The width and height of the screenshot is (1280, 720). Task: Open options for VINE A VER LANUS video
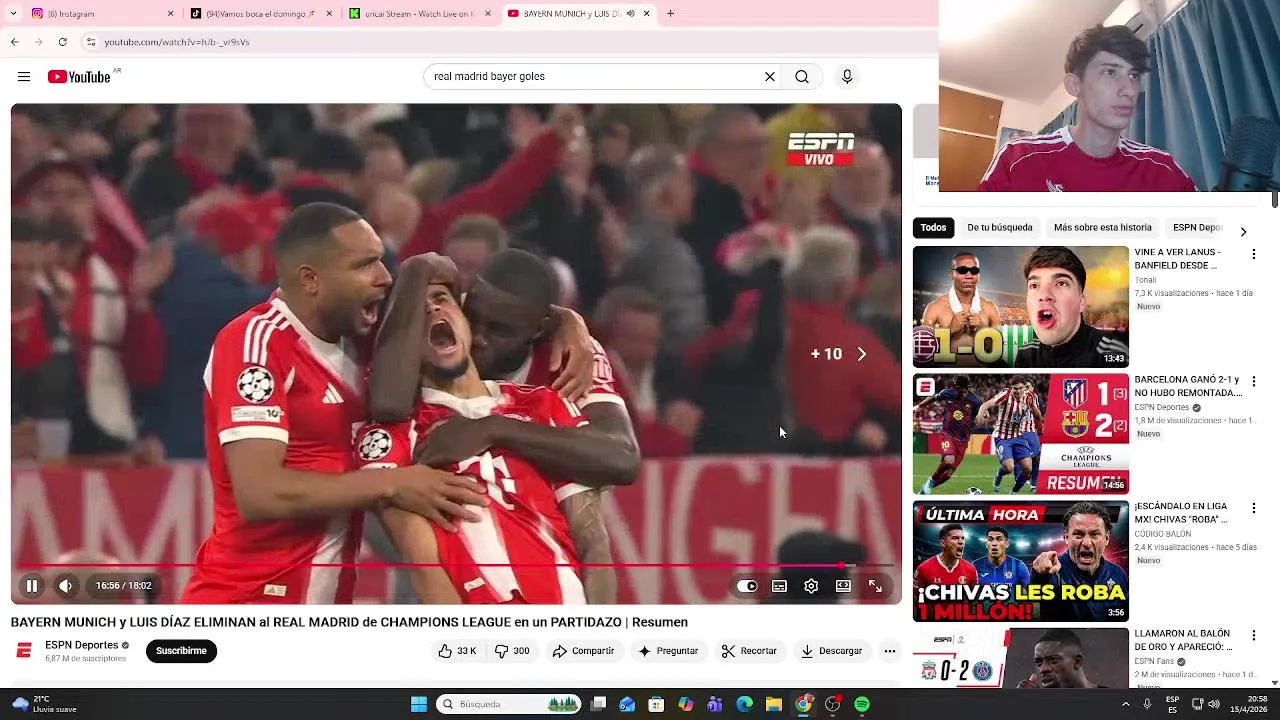(1253, 254)
